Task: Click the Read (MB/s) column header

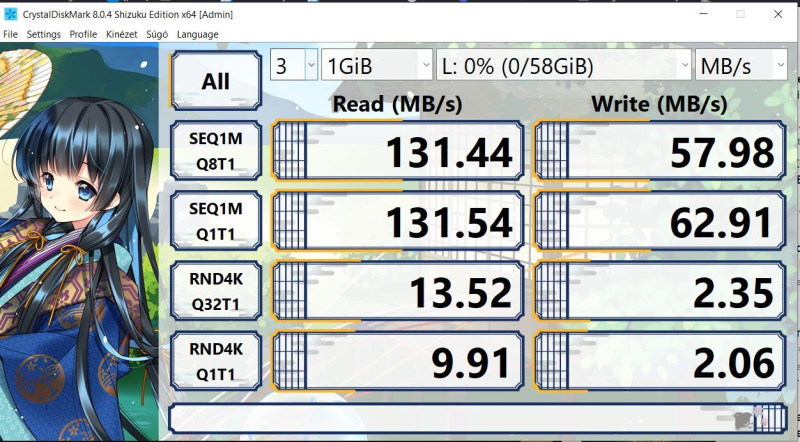Action: pos(397,104)
